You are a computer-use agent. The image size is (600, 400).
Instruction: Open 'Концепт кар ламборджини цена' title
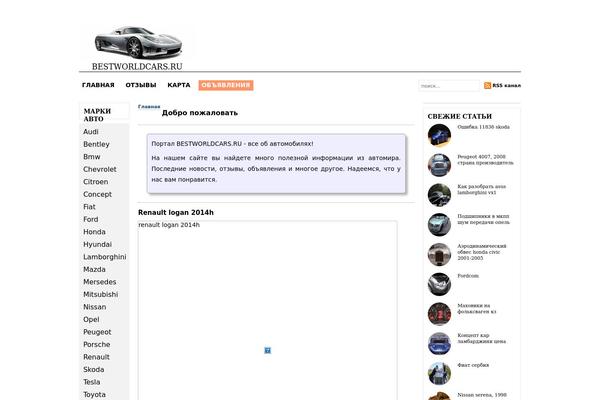[481, 338]
